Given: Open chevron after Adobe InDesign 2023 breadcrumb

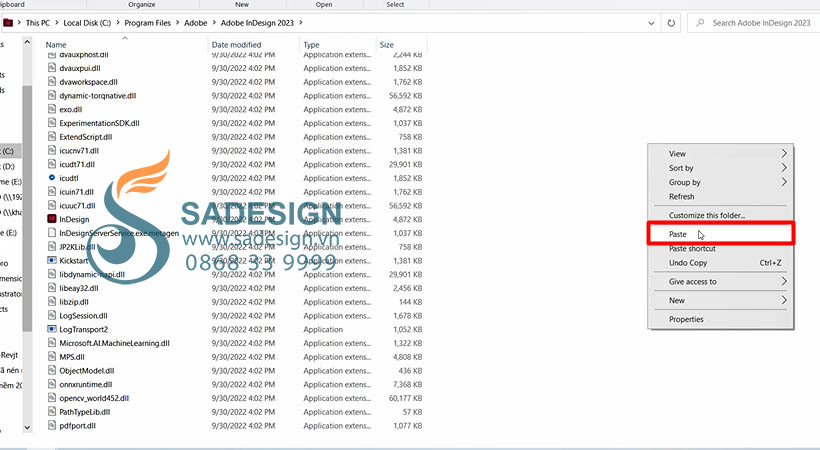Looking at the screenshot, I should (x=301, y=23).
